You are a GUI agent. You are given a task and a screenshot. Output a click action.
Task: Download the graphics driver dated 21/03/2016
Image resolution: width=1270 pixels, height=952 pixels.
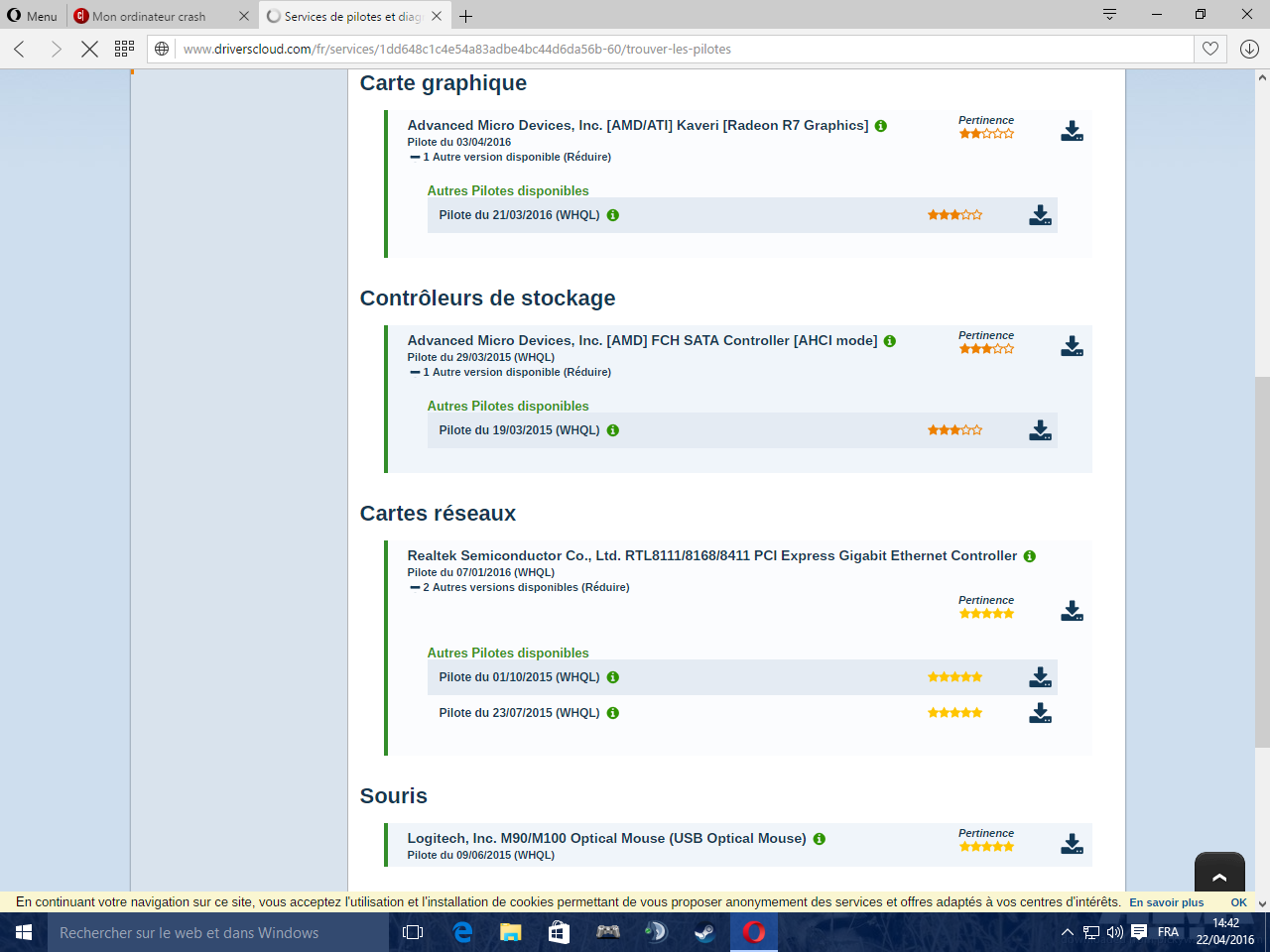(x=1040, y=215)
